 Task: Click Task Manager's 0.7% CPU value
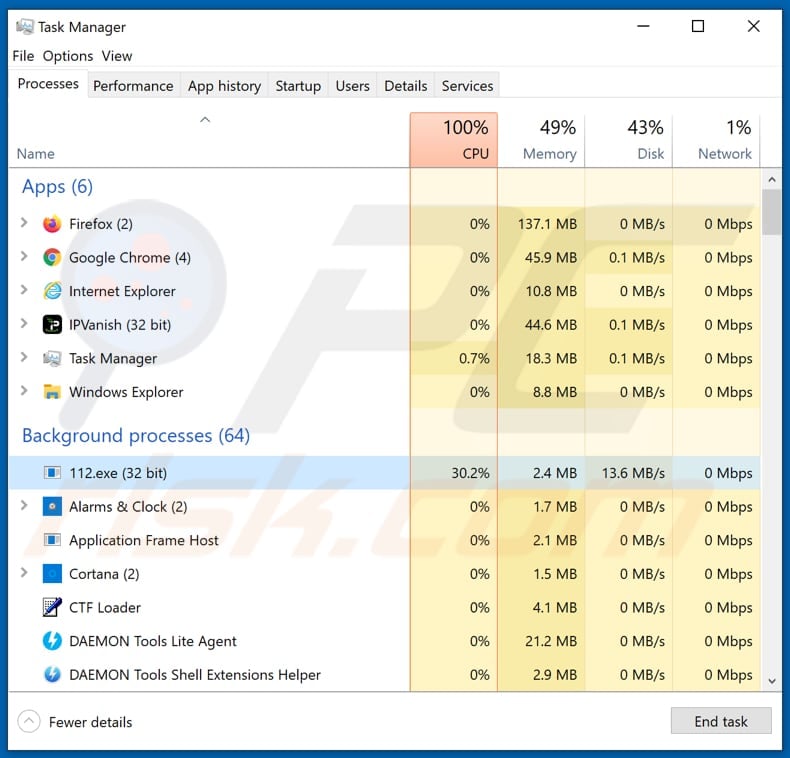(x=474, y=358)
